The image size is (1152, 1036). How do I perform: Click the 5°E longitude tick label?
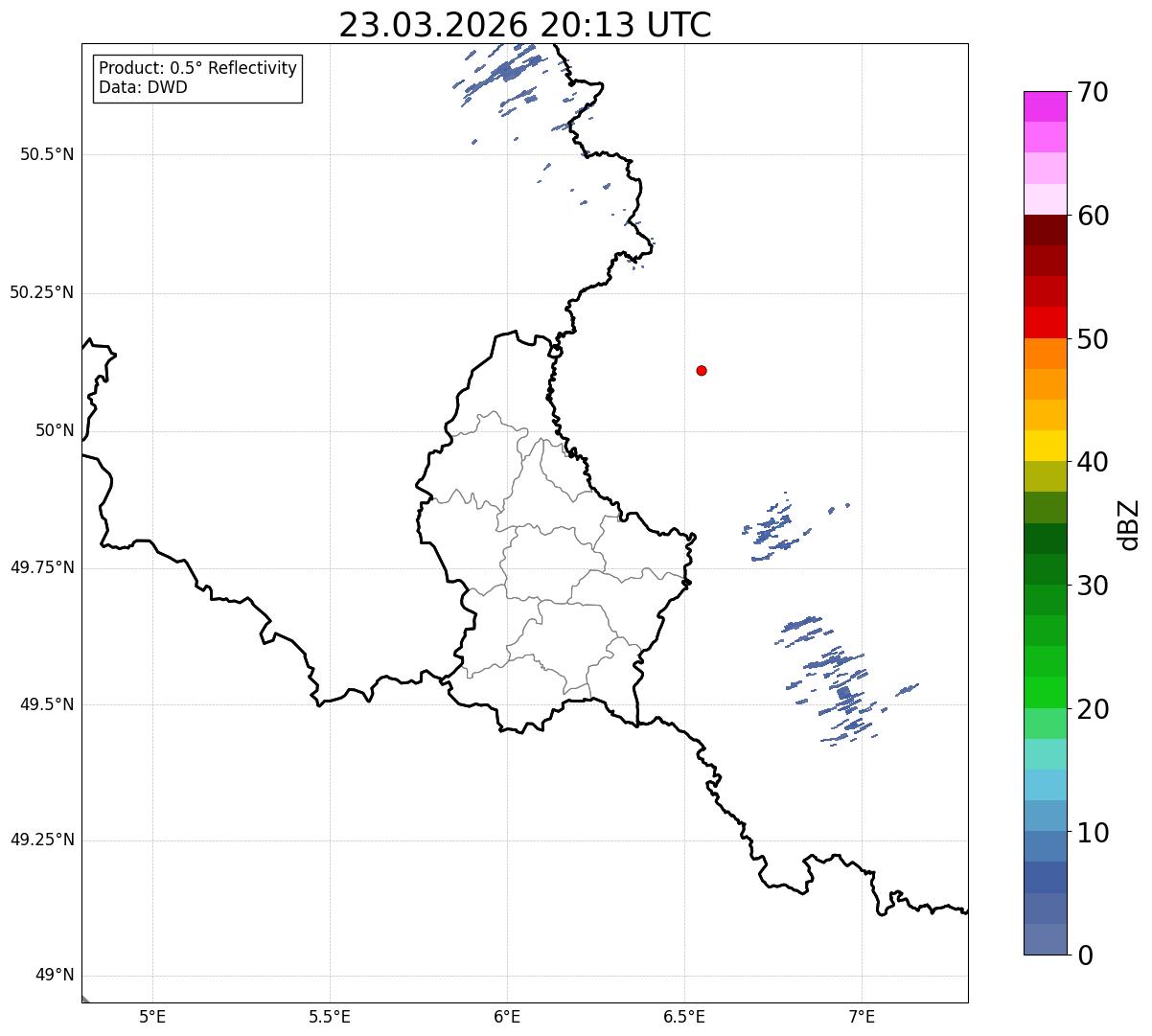(152, 1016)
